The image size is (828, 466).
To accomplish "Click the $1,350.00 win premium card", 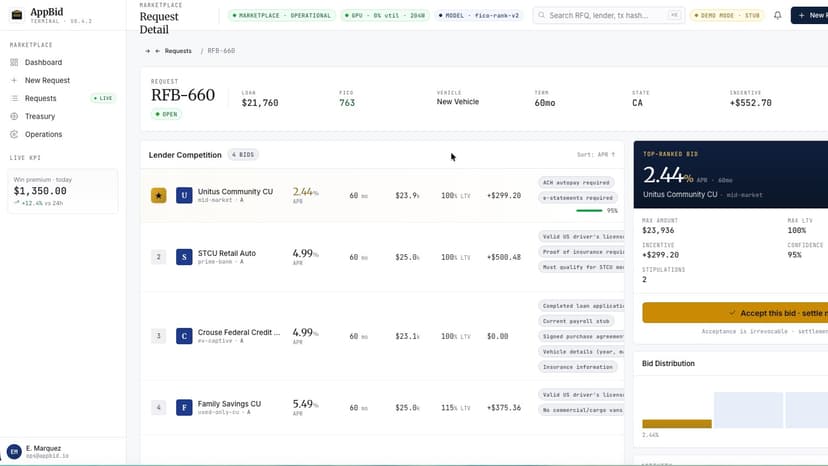I will (x=63, y=191).
